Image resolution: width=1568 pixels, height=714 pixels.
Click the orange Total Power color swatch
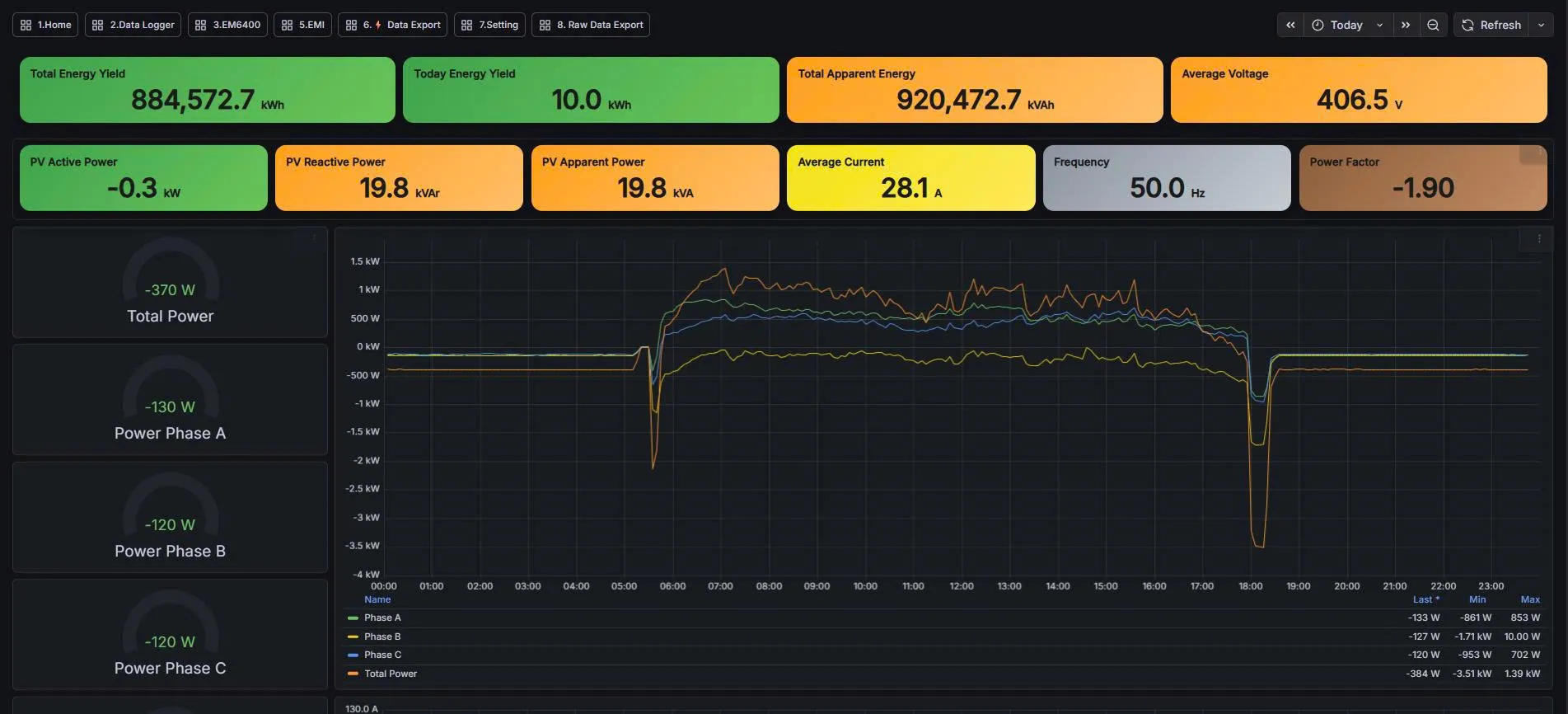[353, 674]
